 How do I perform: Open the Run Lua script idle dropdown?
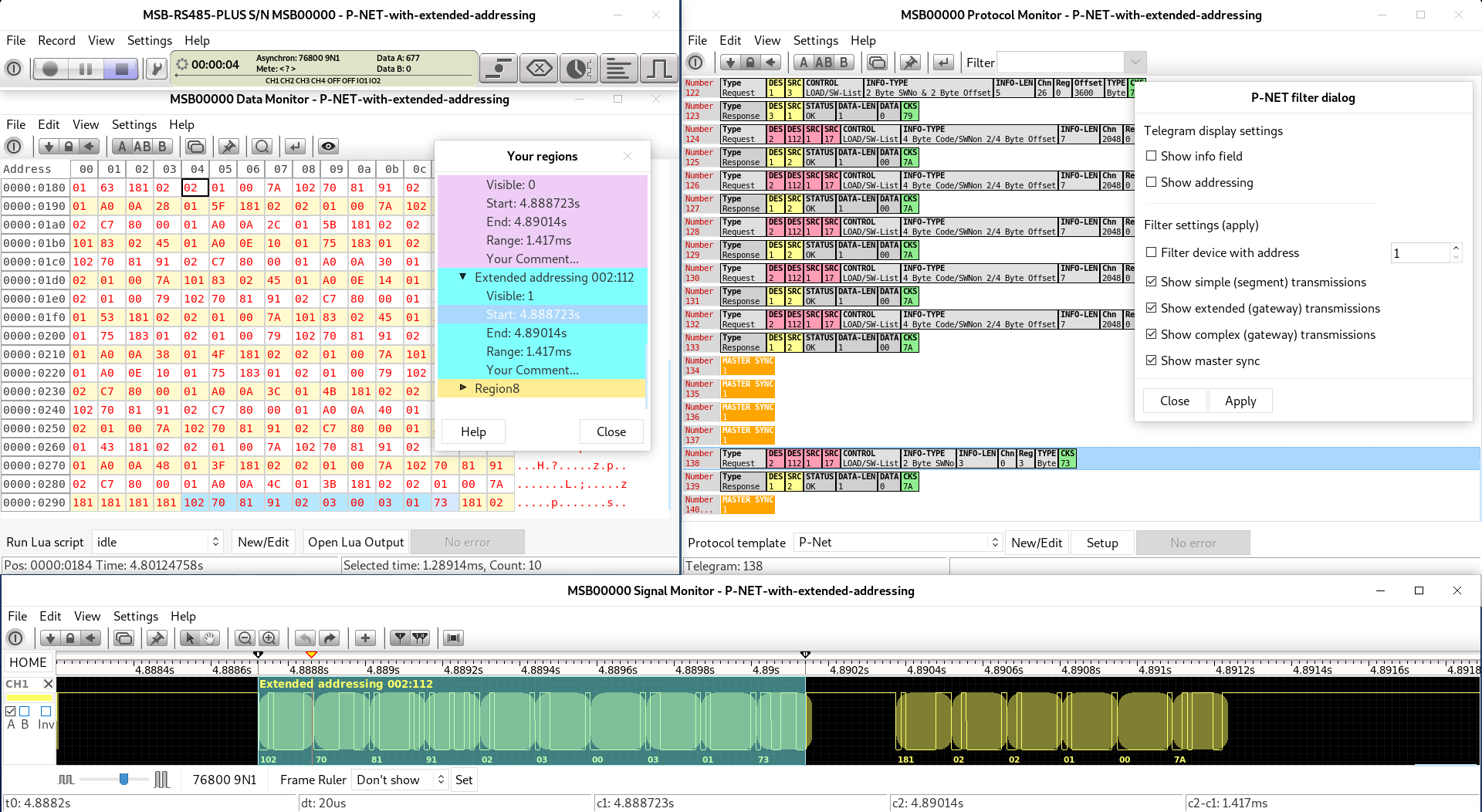coord(157,543)
